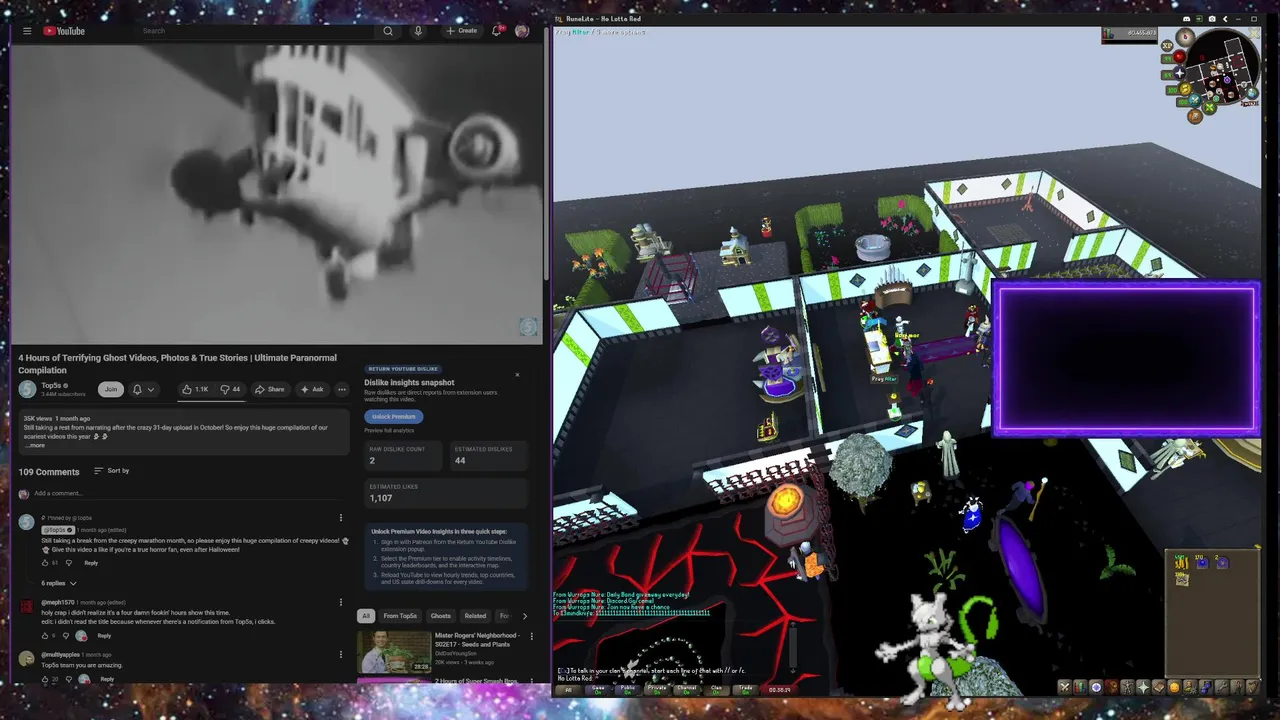The height and width of the screenshot is (720, 1280).
Task: Toggle the Private chat filter tab
Action: point(657,690)
